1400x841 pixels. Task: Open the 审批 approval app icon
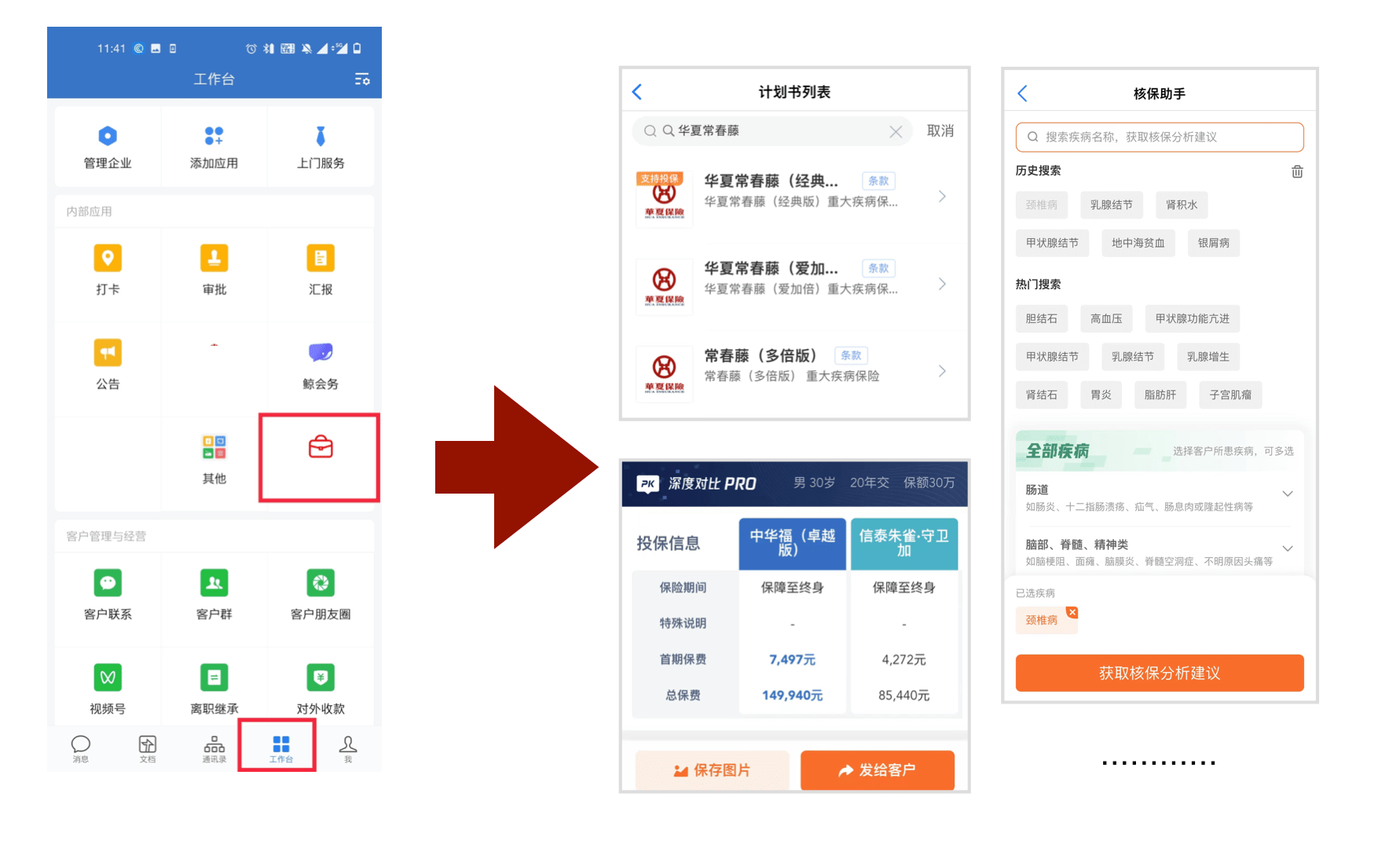click(214, 259)
